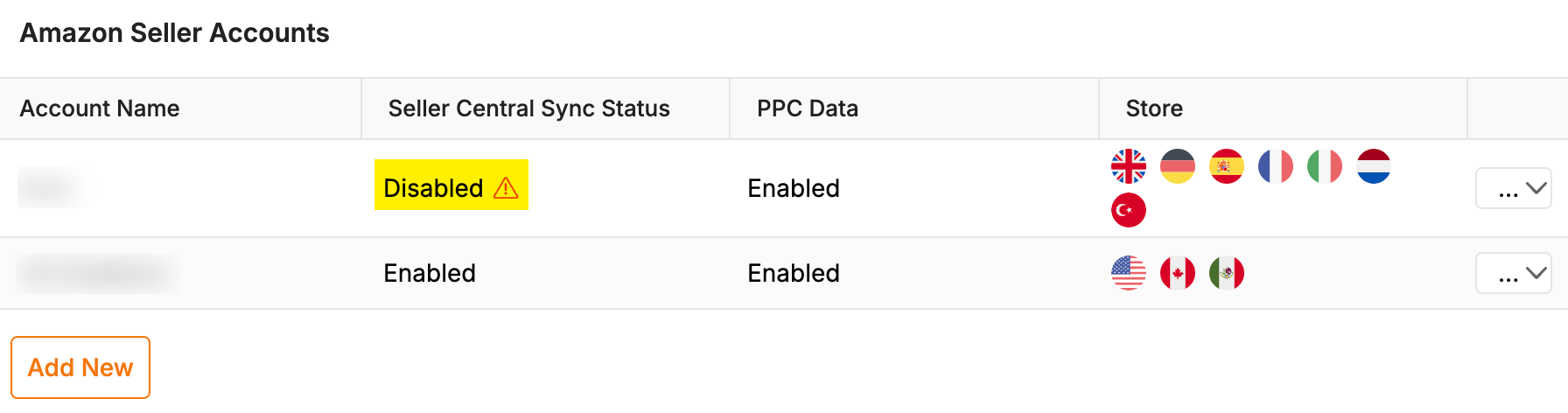Select the Germany flag store icon

1178,166
